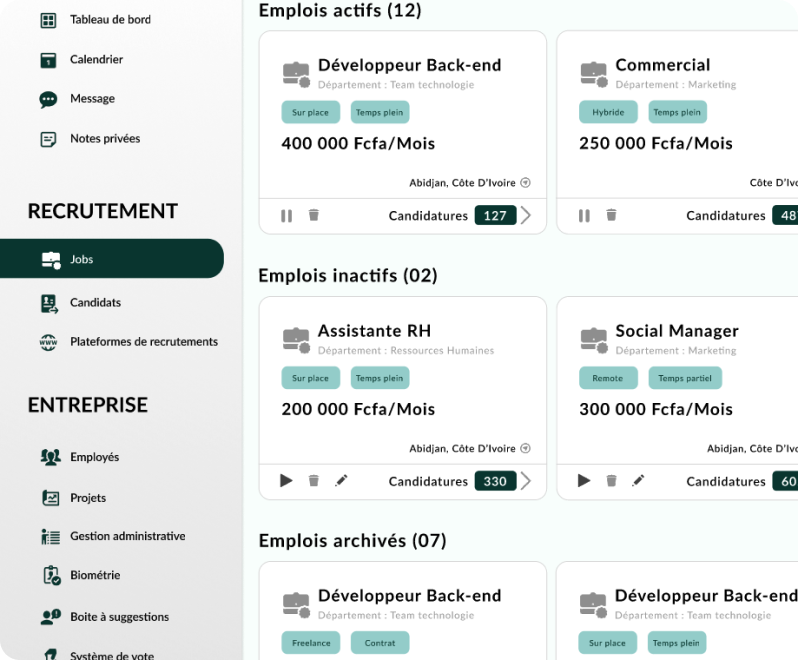Click the 127 candidatures badge
The height and width of the screenshot is (660, 798).
coord(495,216)
